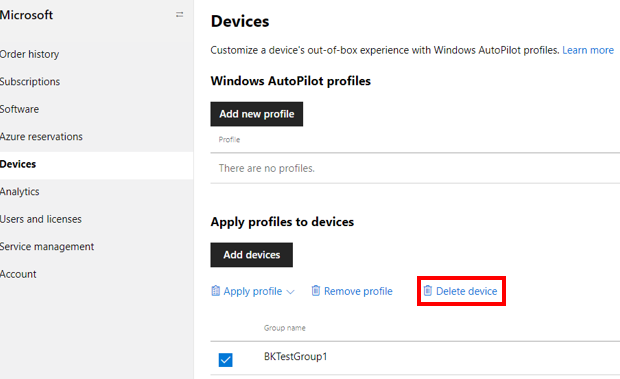Open Analytics from sidebar

19,191
